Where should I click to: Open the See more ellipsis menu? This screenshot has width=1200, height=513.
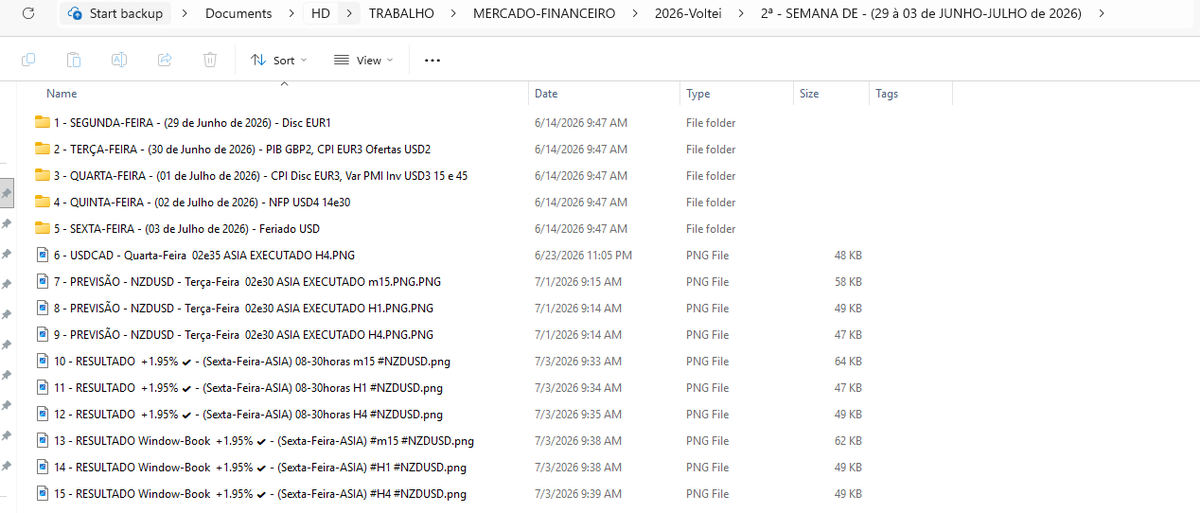coord(432,60)
